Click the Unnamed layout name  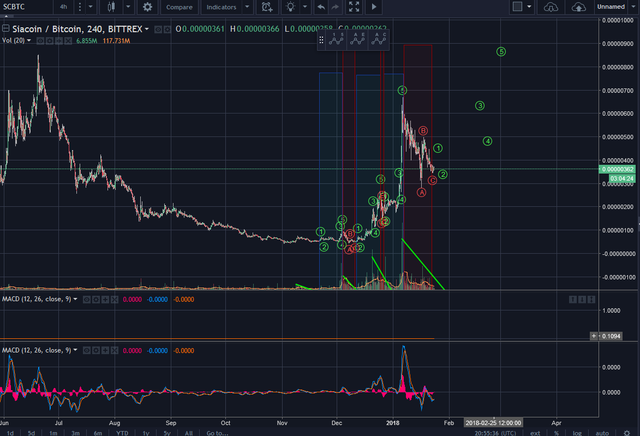click(x=611, y=7)
